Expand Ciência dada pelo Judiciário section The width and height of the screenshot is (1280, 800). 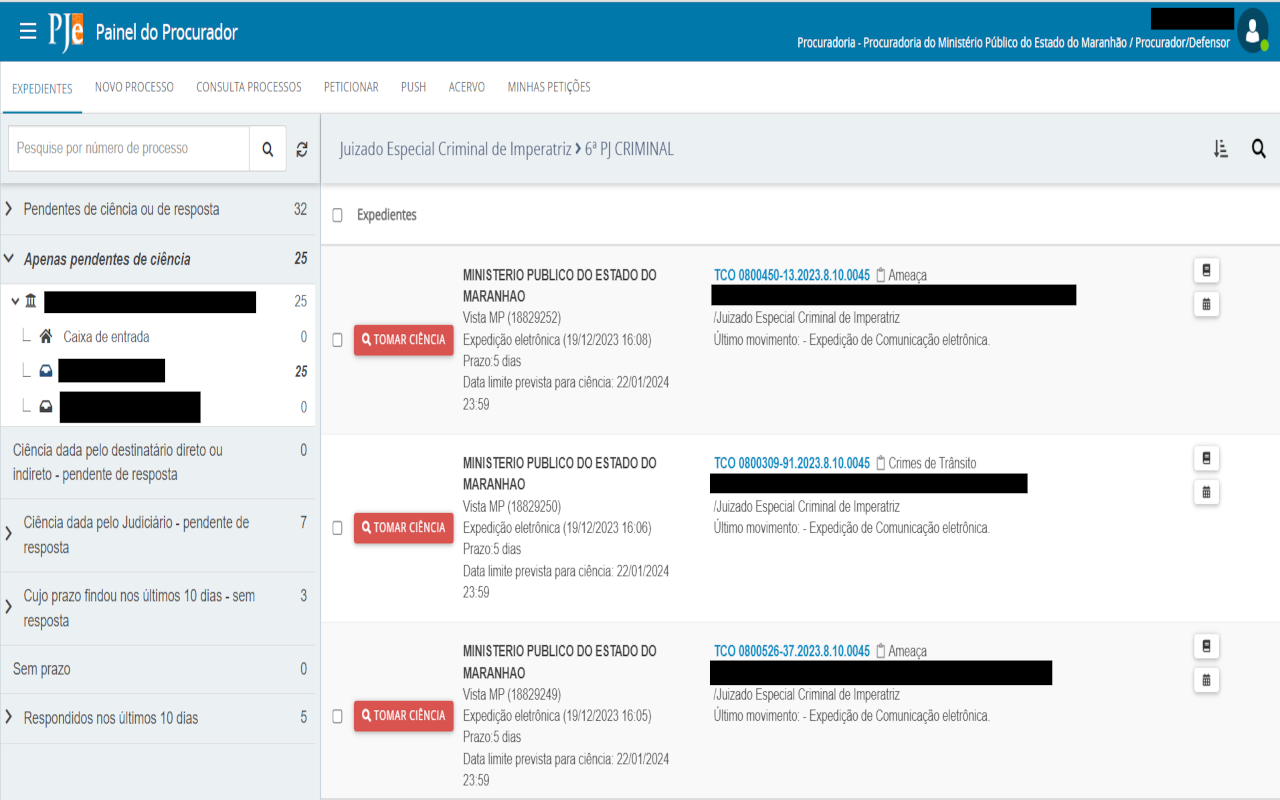coord(9,534)
